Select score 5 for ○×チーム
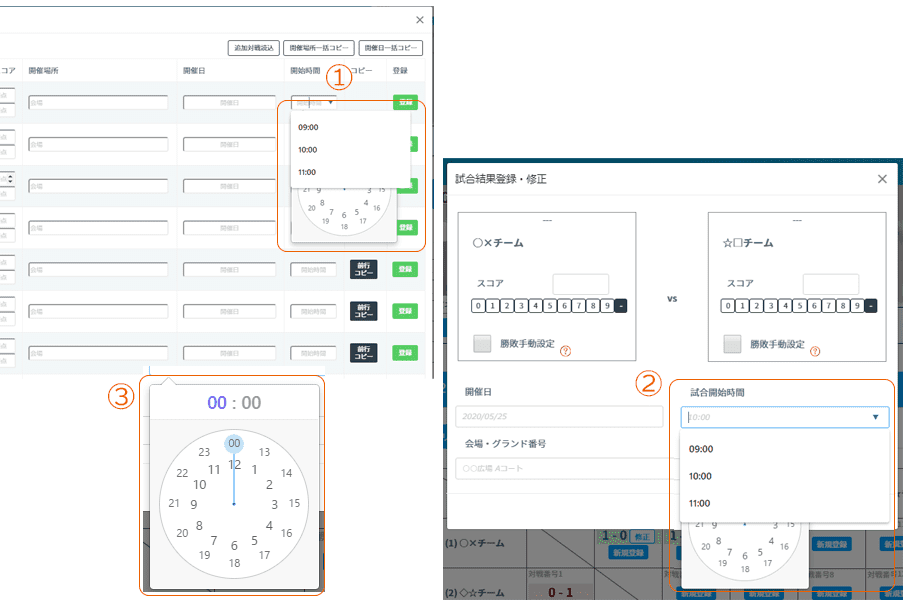903x600 pixels. (x=550, y=306)
